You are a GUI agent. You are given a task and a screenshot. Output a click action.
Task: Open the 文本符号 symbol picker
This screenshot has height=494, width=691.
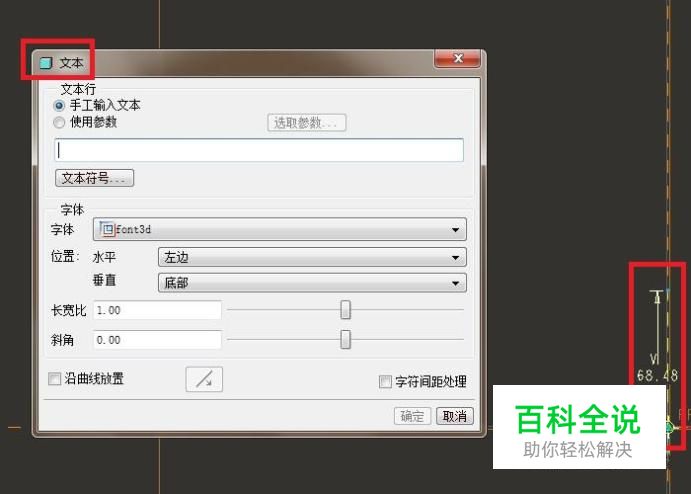[x=94, y=178]
